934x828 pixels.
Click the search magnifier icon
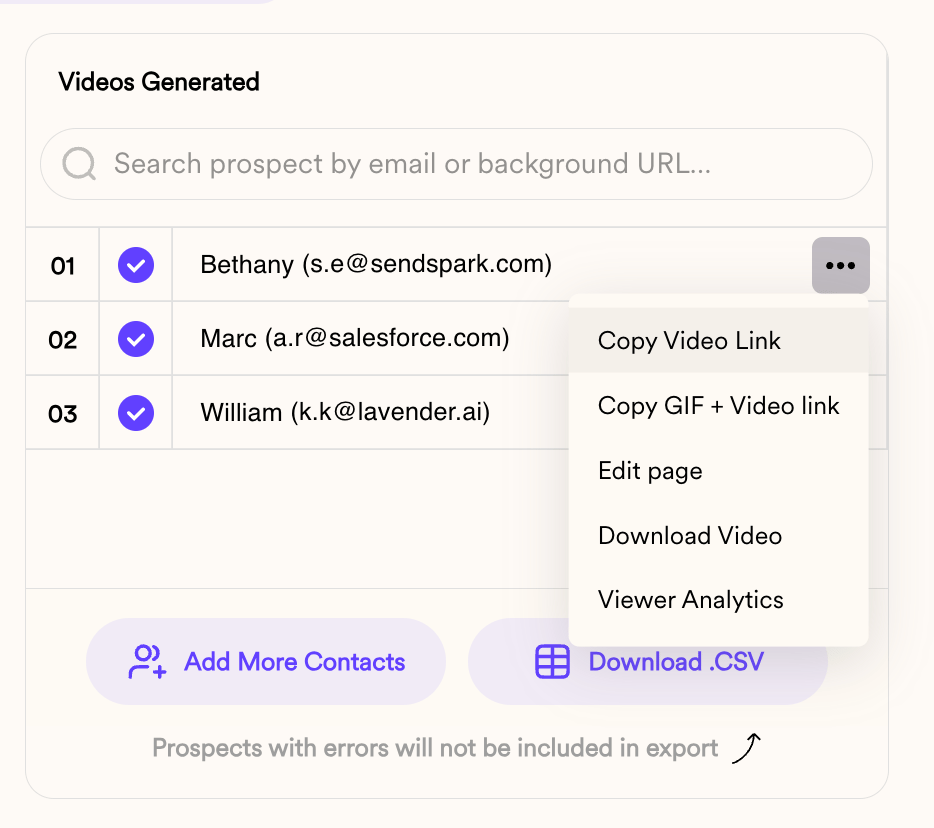[79, 164]
